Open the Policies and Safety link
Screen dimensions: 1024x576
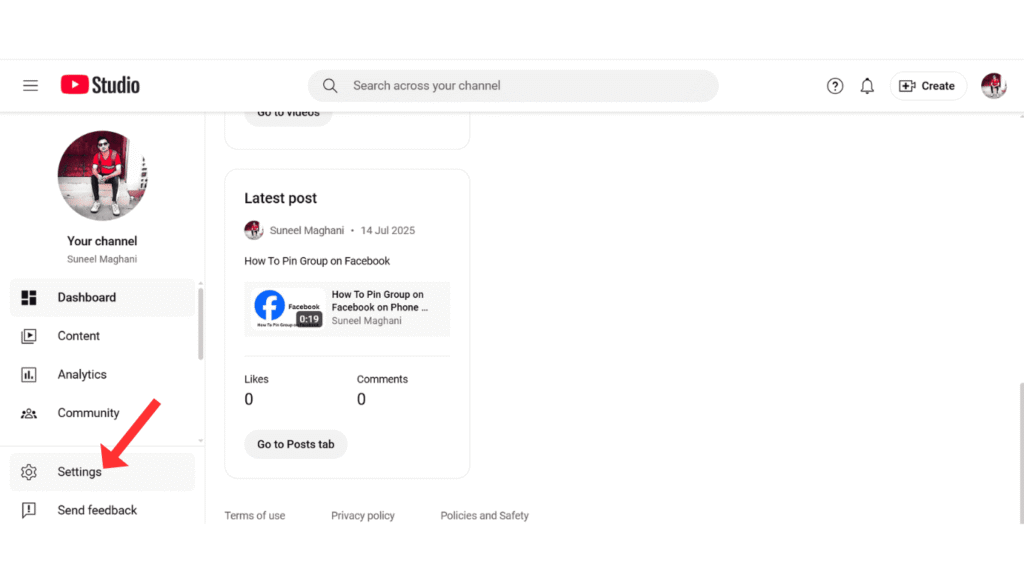[484, 515]
